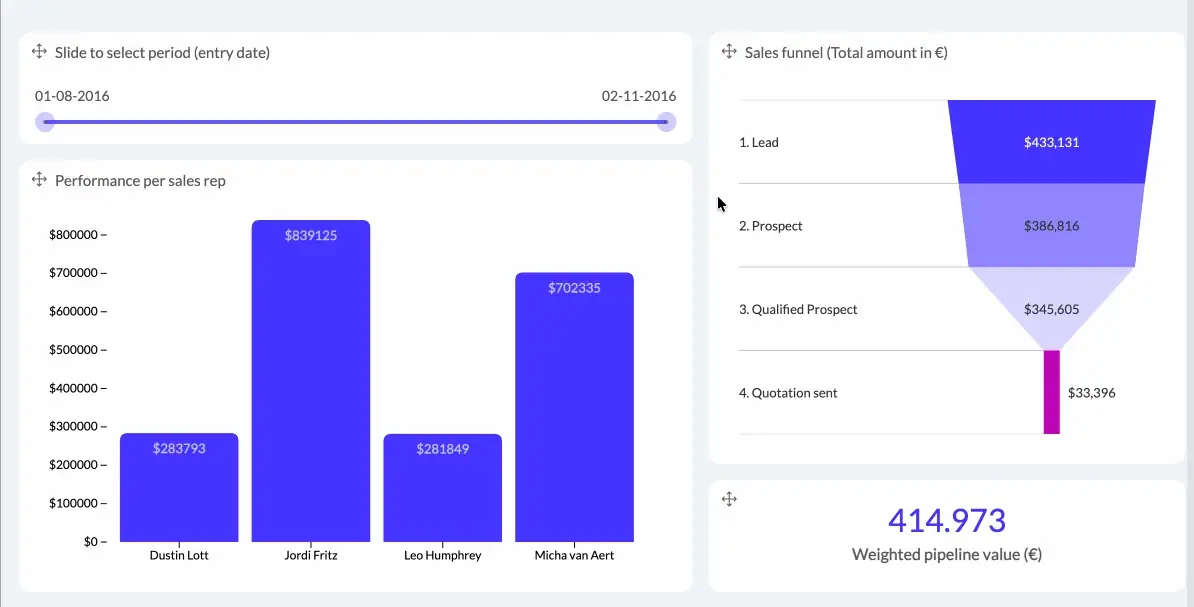Click the '3. Qualified Prospect' label
The image size is (1194, 607).
coord(798,309)
